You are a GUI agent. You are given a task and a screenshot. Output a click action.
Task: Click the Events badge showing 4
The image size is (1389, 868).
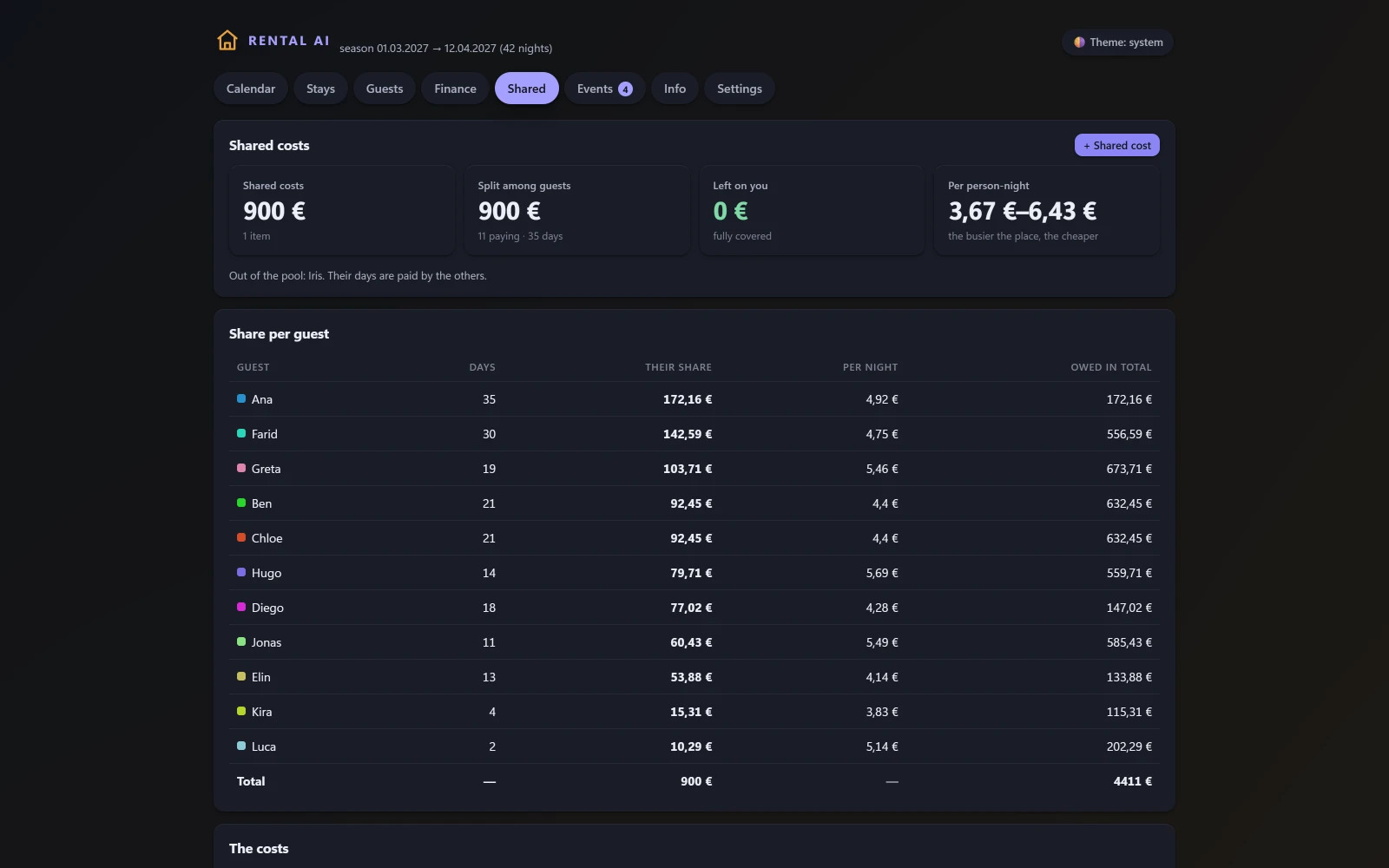tap(625, 89)
